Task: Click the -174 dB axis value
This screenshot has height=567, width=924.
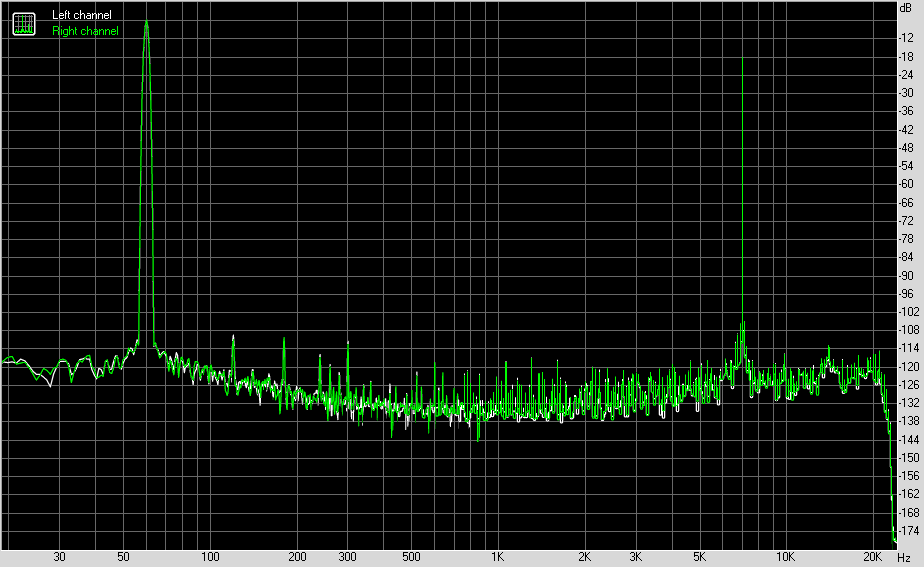Action: (908, 531)
